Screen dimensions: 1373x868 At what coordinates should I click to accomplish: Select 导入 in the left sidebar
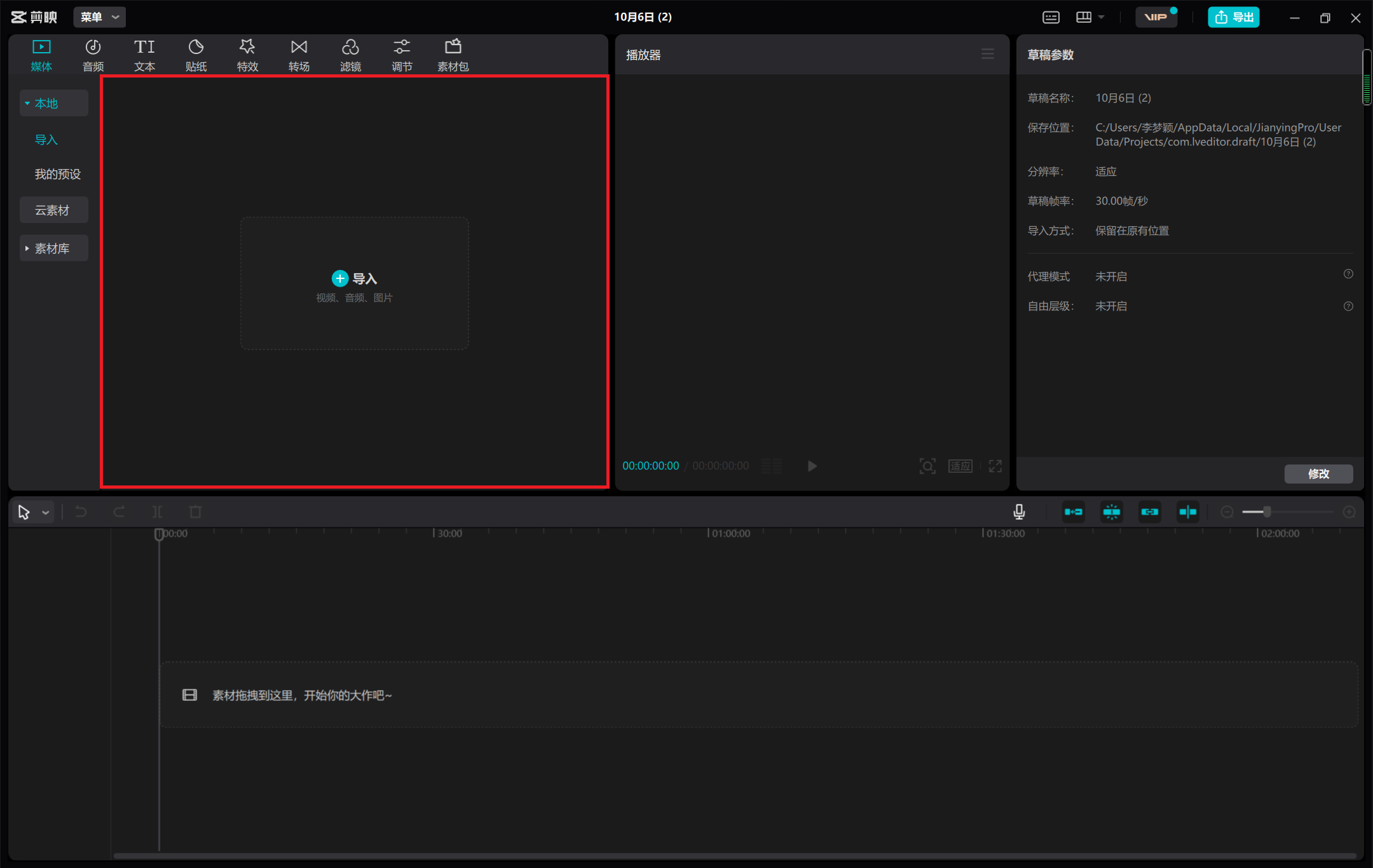[46, 139]
